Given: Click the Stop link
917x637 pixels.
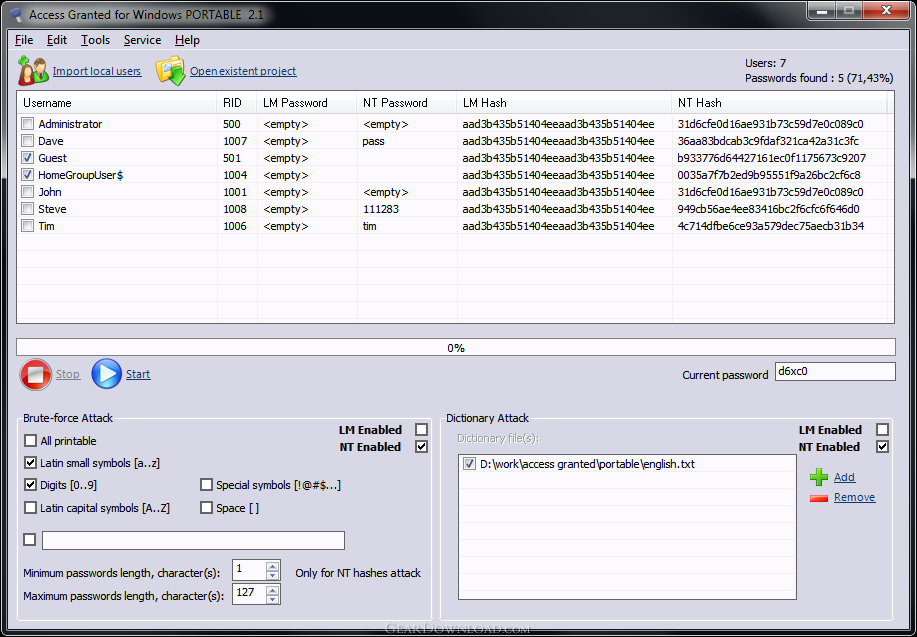Looking at the screenshot, I should [68, 374].
